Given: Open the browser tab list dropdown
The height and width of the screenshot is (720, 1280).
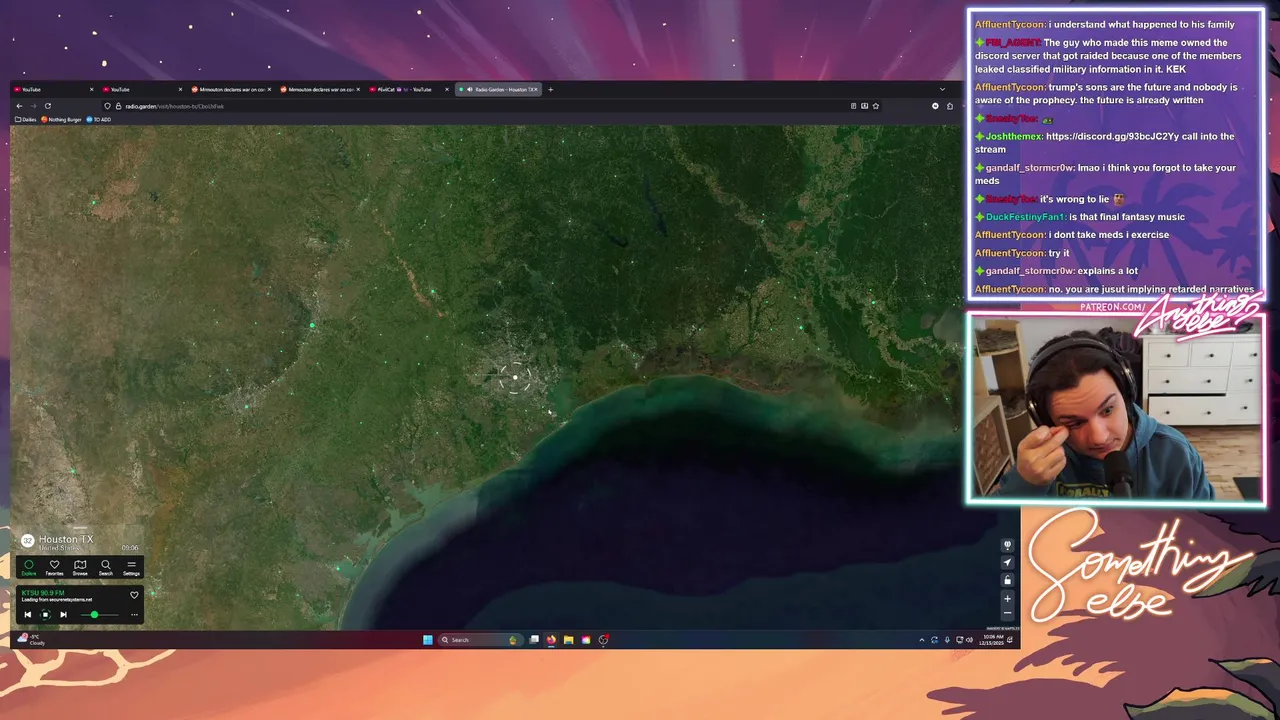Looking at the screenshot, I should click(942, 89).
